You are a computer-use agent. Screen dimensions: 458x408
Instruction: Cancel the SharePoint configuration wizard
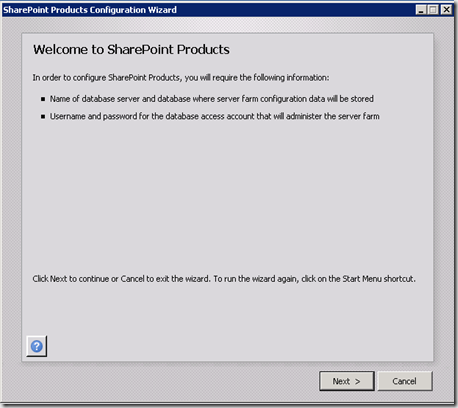tap(405, 381)
